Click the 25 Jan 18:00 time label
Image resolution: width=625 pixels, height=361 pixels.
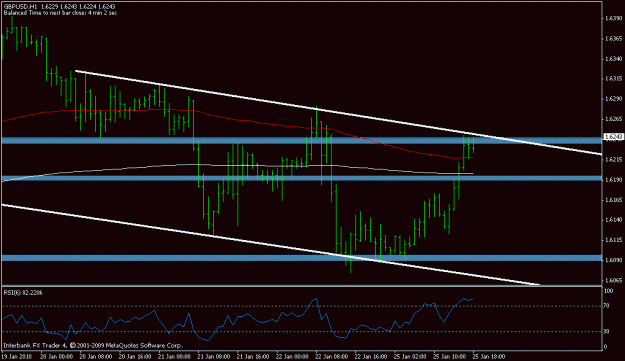point(489,356)
